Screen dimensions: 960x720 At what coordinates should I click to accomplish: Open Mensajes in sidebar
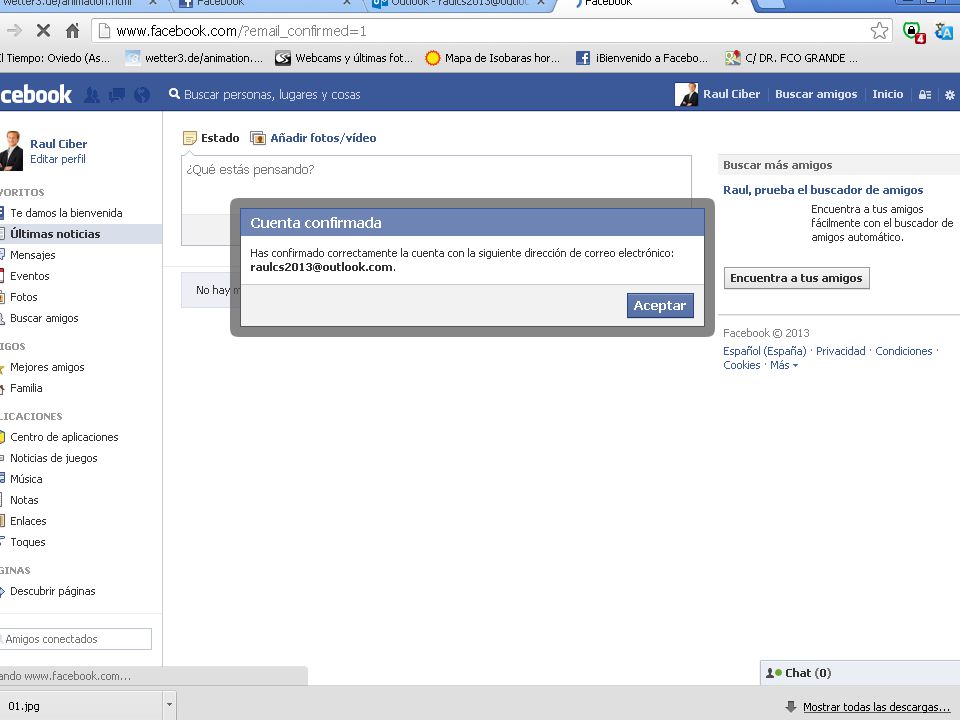[x=32, y=255]
